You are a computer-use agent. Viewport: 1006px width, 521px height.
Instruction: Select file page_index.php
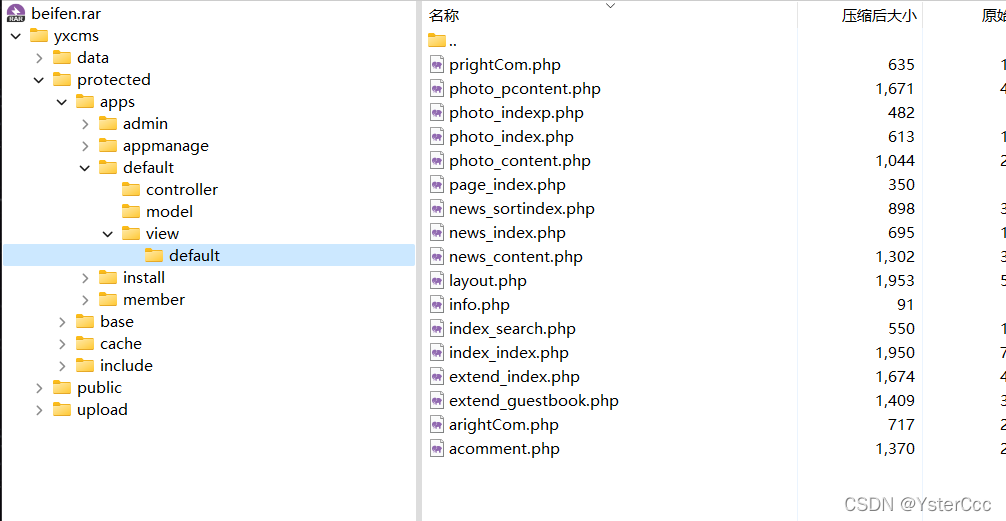pyautogui.click(x=507, y=185)
